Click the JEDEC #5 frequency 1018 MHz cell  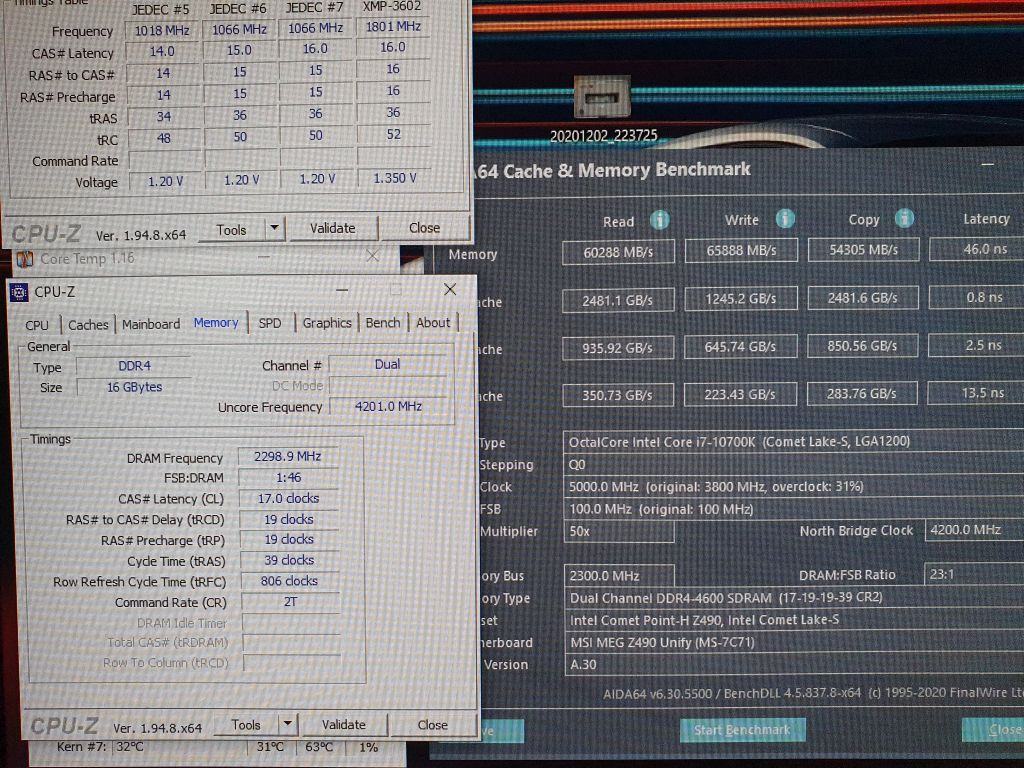coord(162,31)
